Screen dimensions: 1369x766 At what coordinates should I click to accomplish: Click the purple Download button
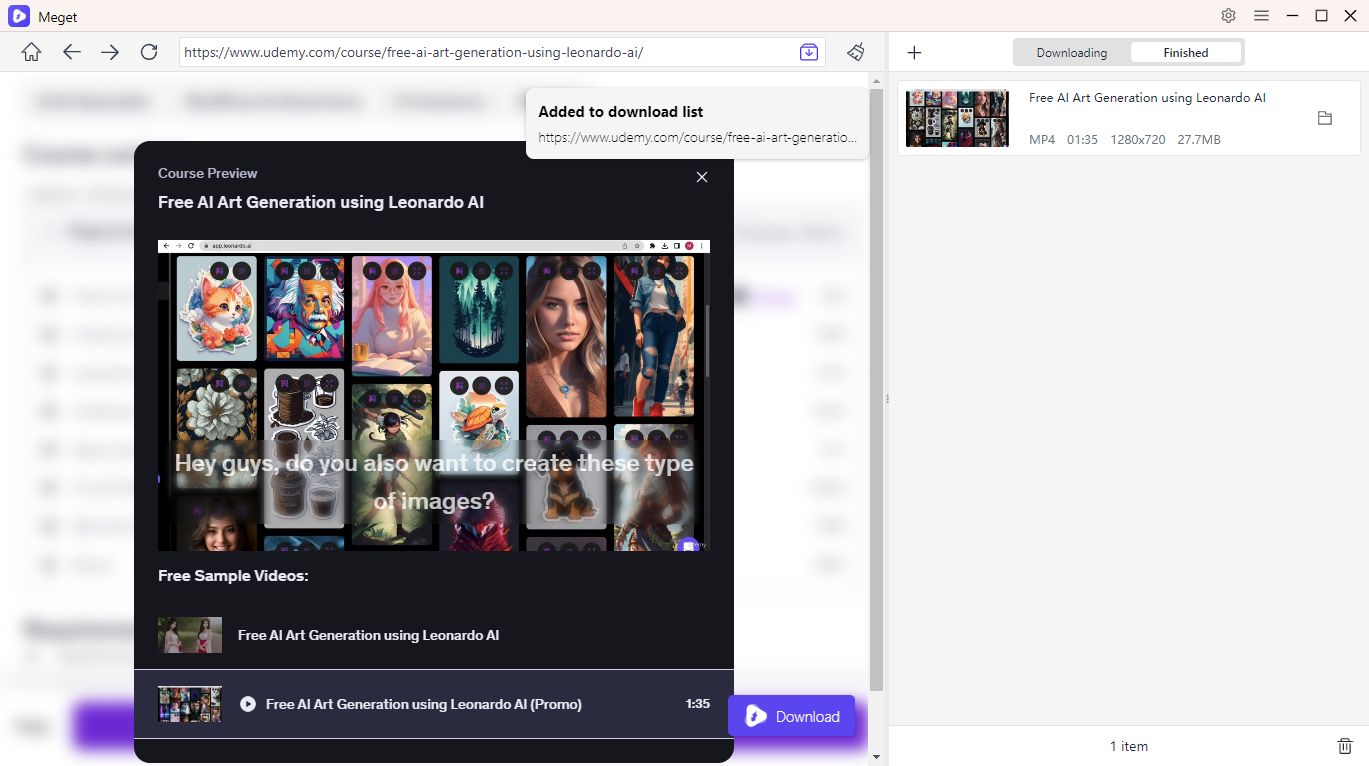[x=792, y=716]
